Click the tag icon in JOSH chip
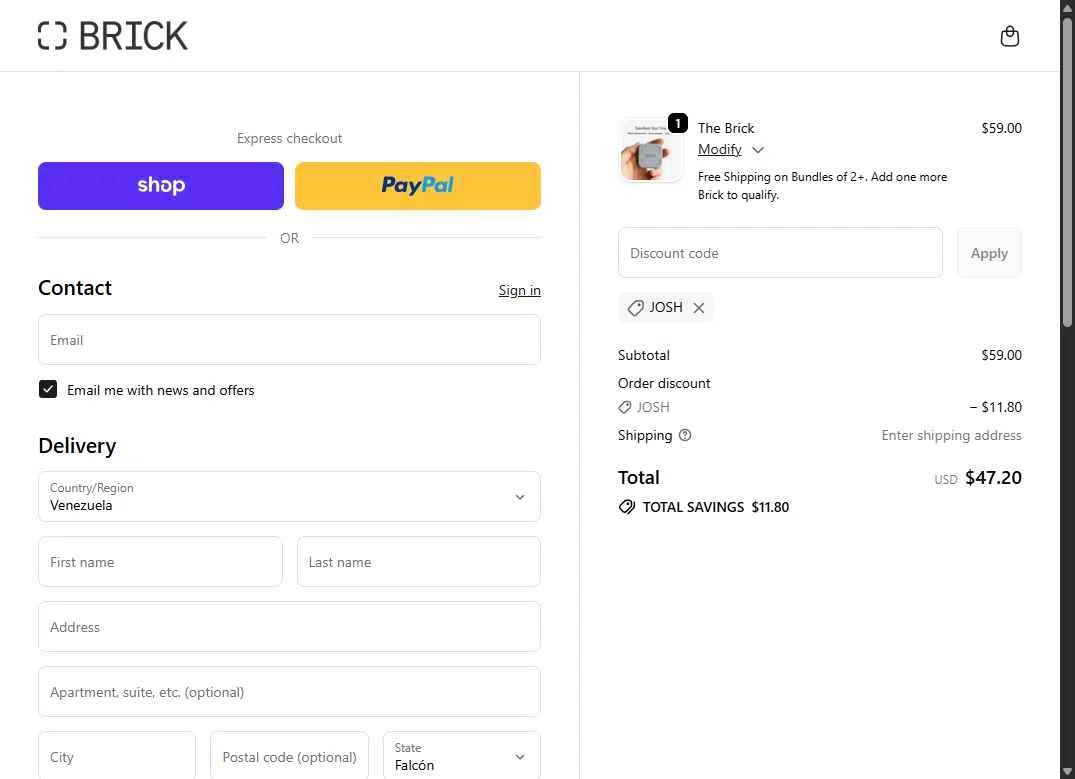Image resolution: width=1075 pixels, height=779 pixels. tap(636, 308)
